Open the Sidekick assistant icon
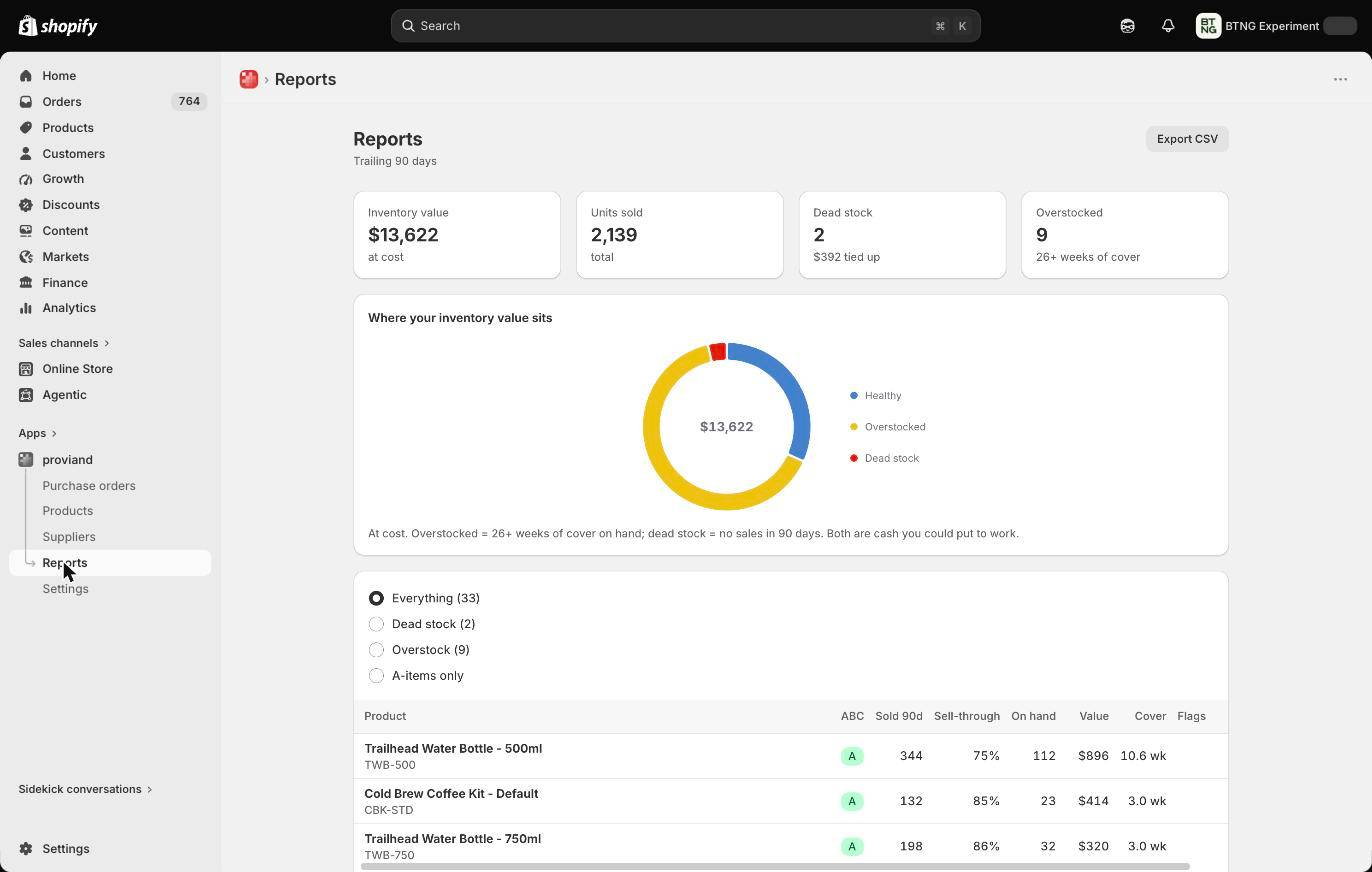1372x872 pixels. click(1127, 26)
